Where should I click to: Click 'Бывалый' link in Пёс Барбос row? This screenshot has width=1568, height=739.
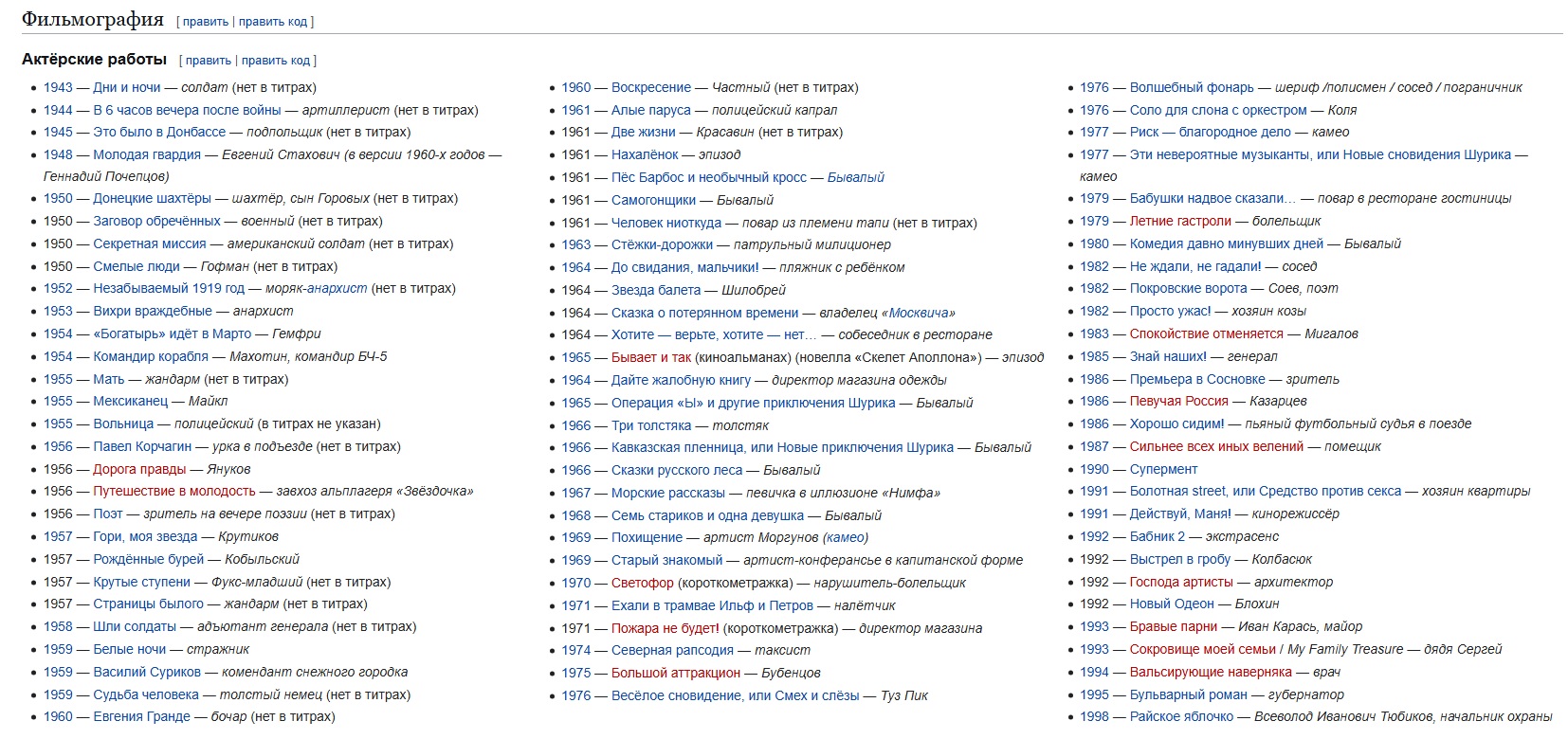tap(856, 177)
